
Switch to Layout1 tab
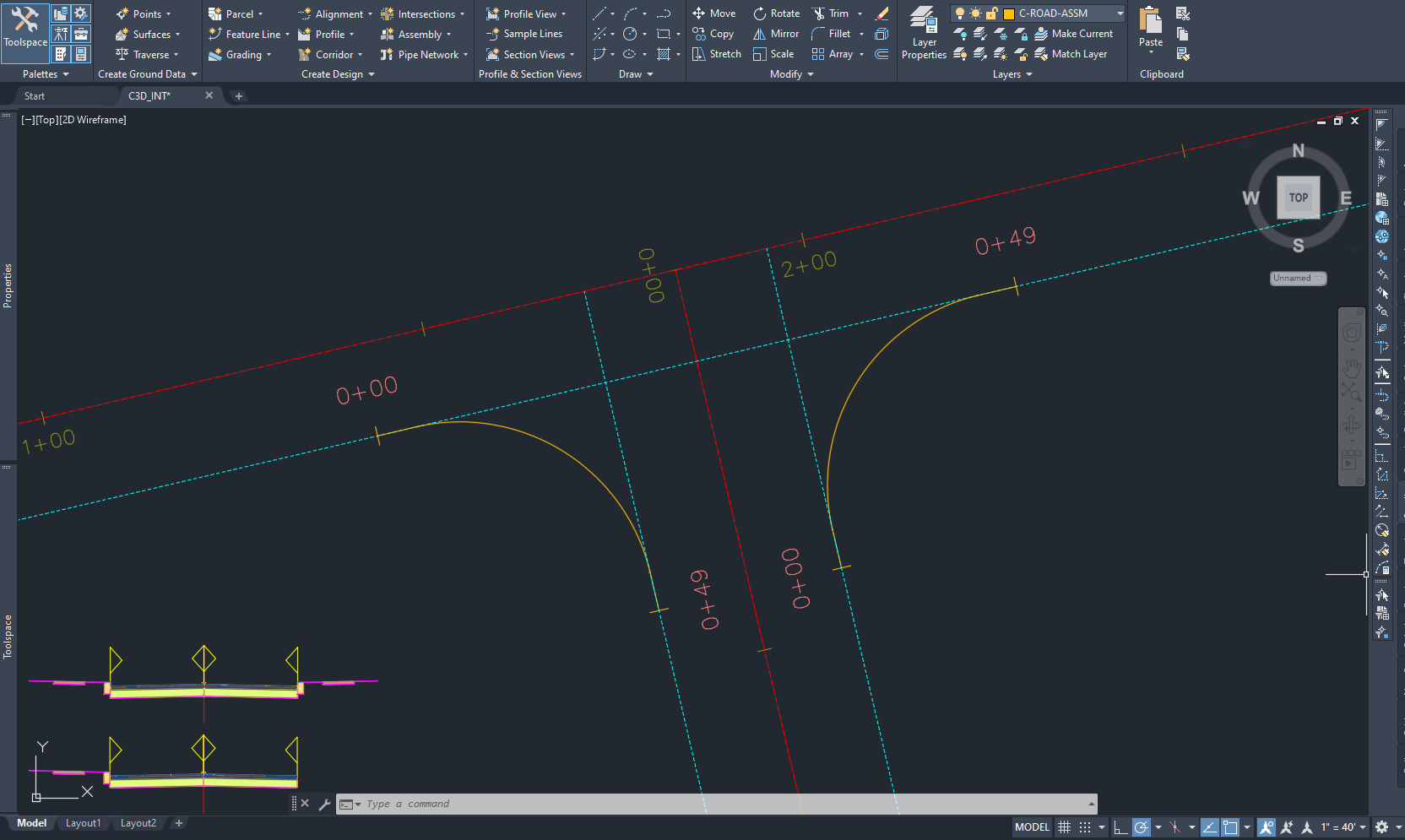tap(83, 823)
